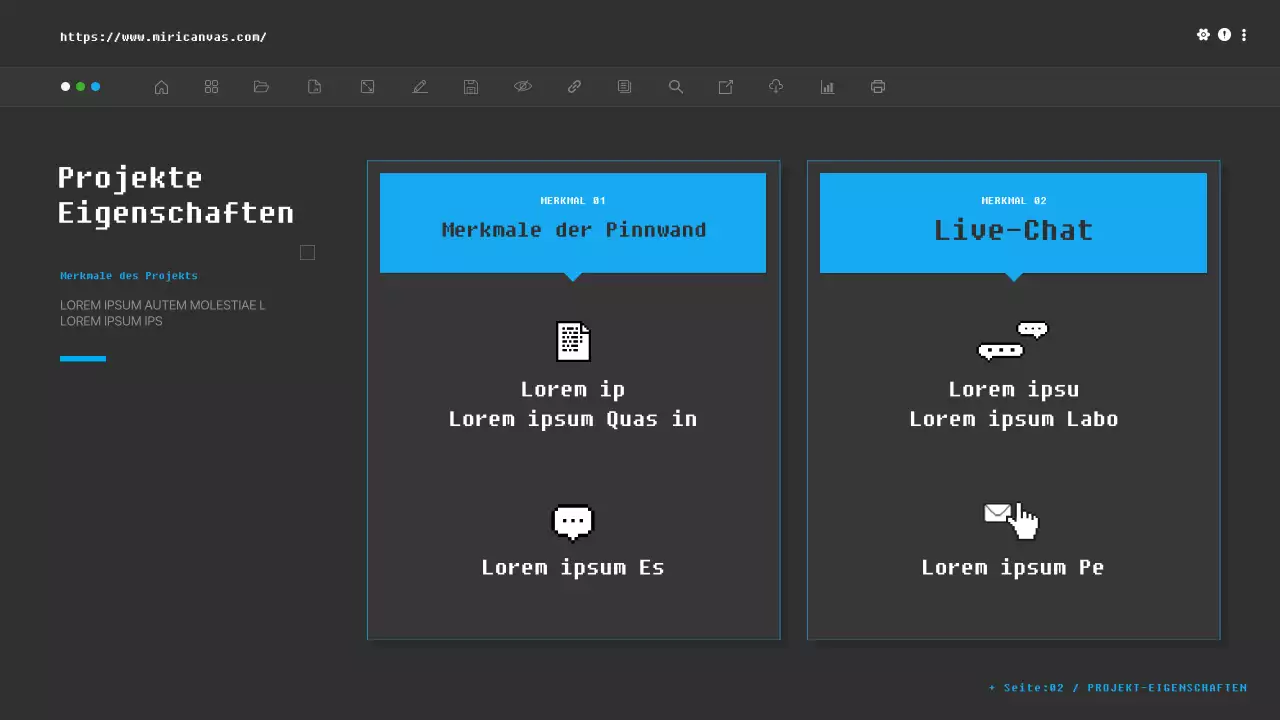Click the cloud download icon
The width and height of the screenshot is (1280, 720).
coord(776,87)
